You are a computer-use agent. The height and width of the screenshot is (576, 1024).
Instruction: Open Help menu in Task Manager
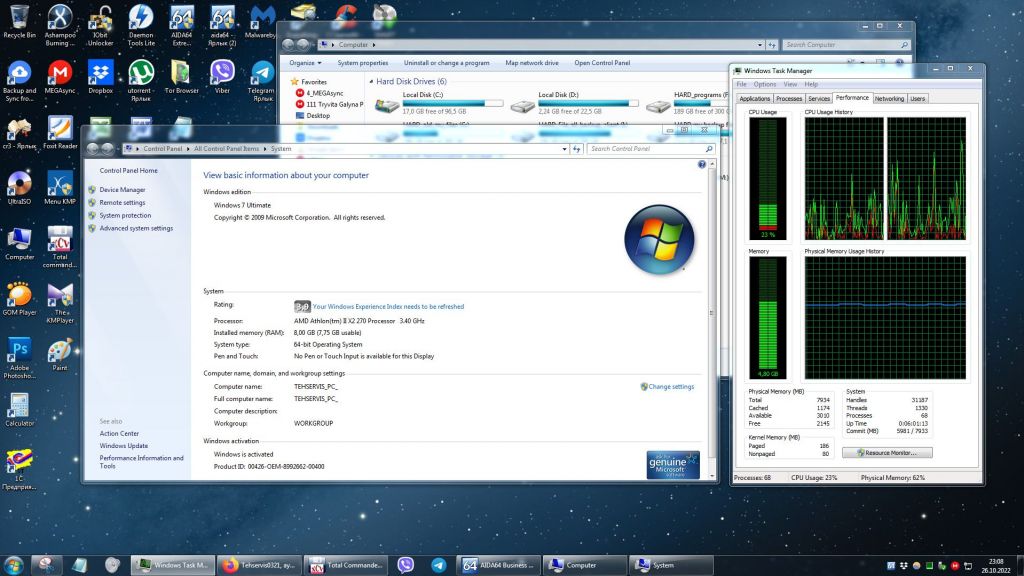pos(810,84)
